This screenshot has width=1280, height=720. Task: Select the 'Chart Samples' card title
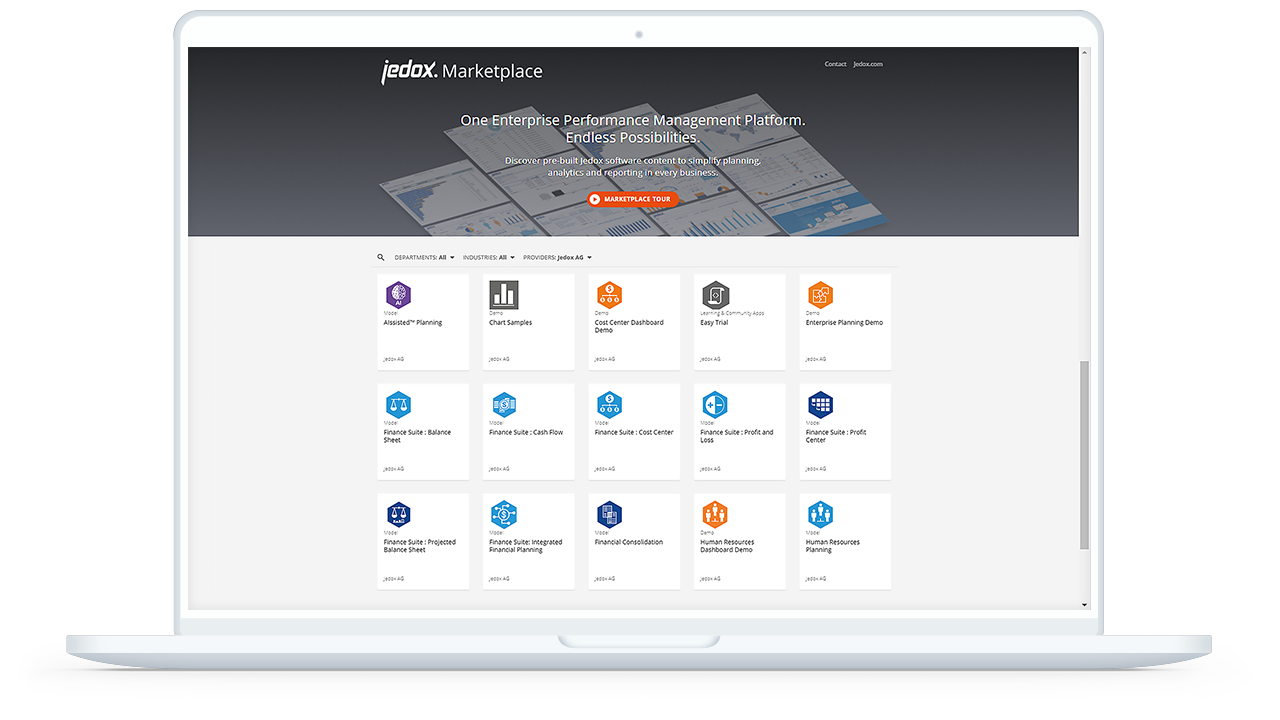pos(511,323)
